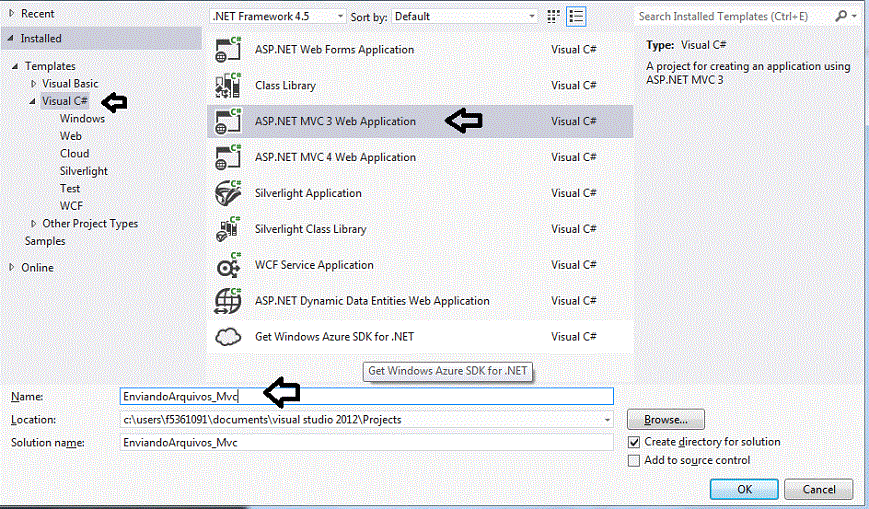869x509 pixels.
Task: Click the Cancel button
Action: 819,490
